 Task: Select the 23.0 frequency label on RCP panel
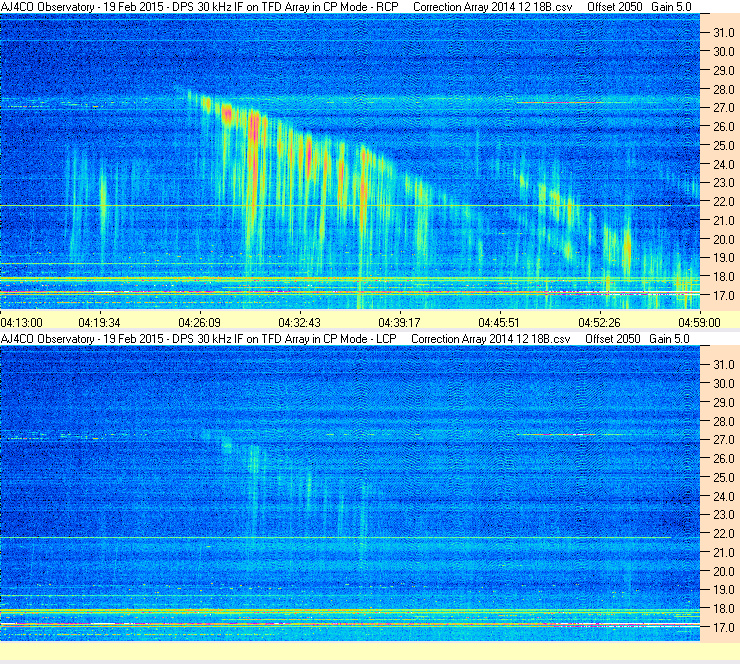click(x=724, y=183)
